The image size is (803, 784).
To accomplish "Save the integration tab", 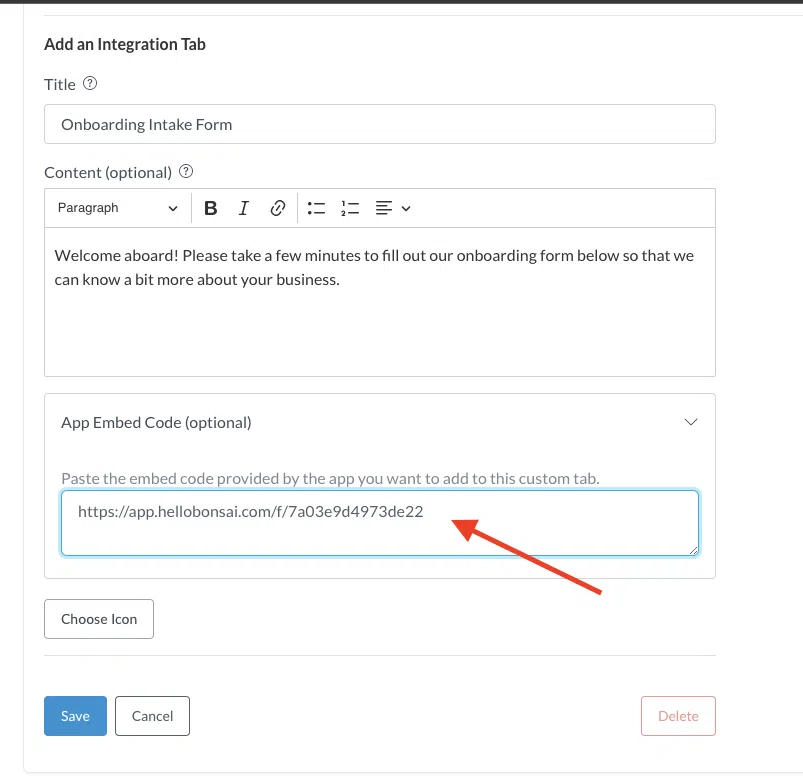I will (x=75, y=716).
